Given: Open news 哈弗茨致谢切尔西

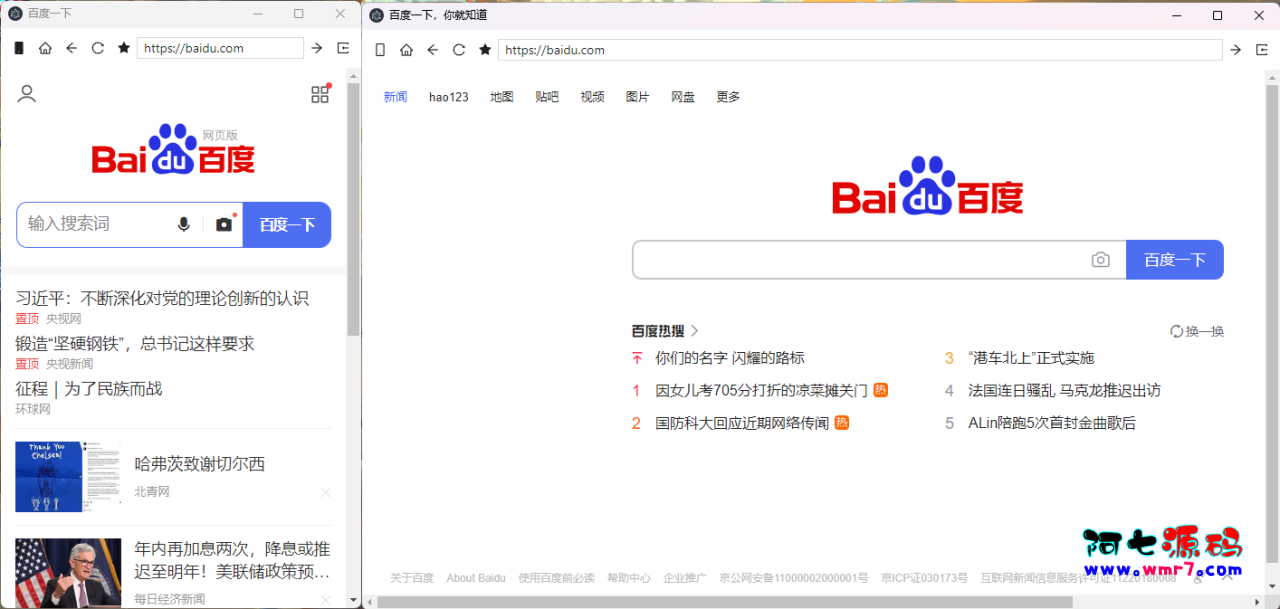Looking at the screenshot, I should point(200,464).
